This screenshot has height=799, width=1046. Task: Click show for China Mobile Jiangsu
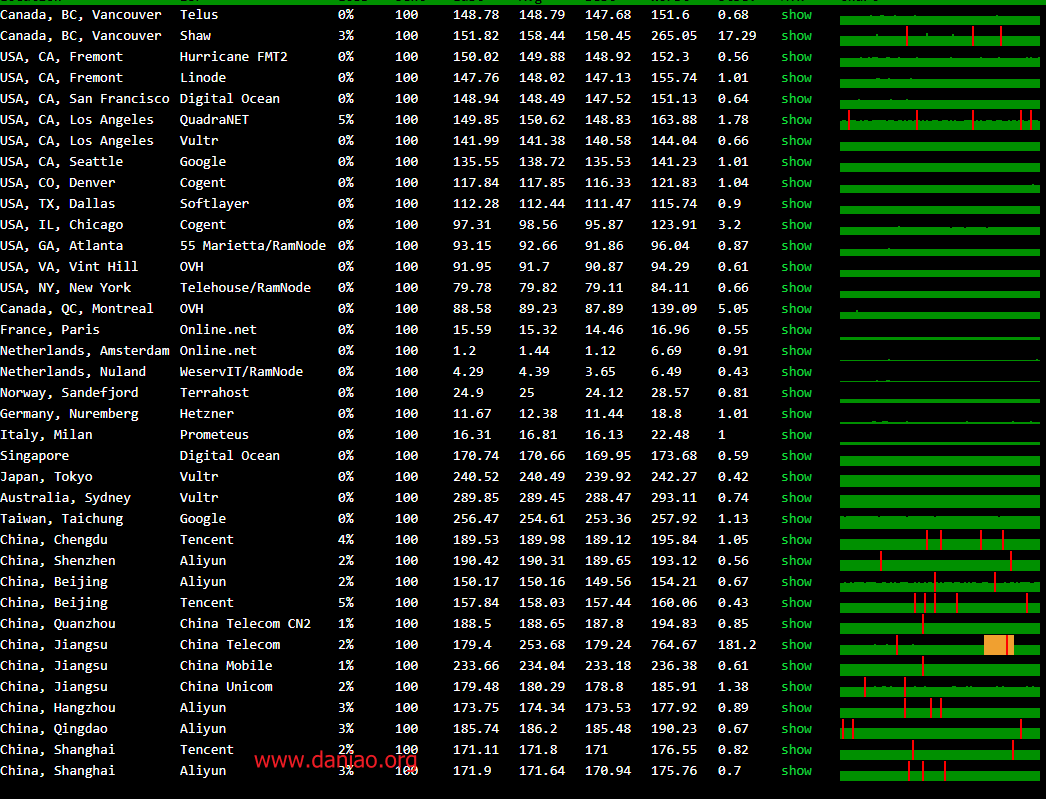[797, 666]
